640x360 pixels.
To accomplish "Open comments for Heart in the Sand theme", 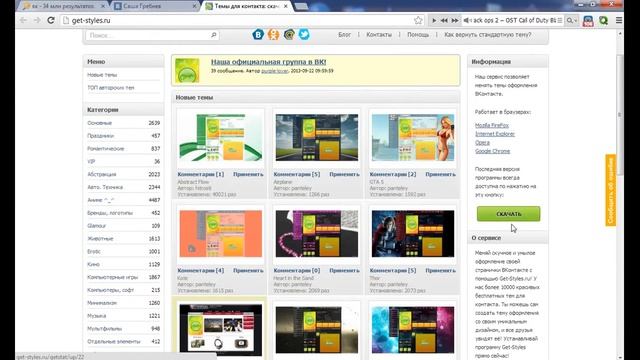I will [x=297, y=271].
